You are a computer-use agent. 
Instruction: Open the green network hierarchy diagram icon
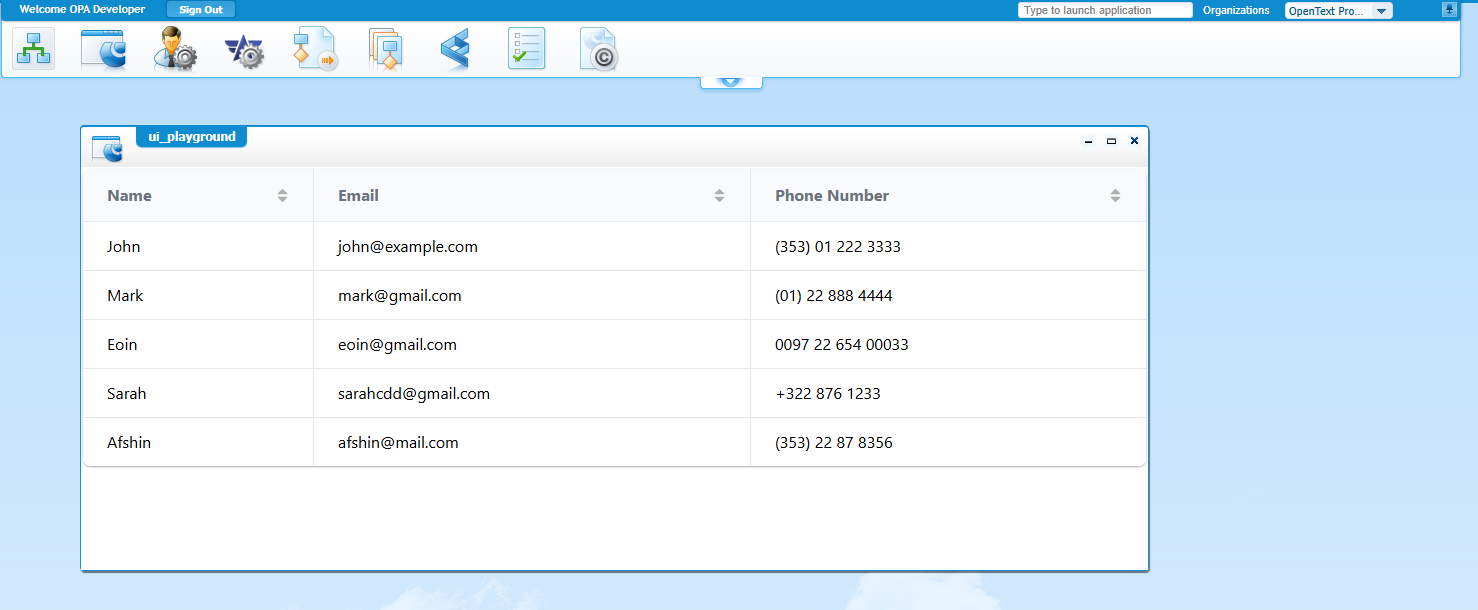(33, 49)
